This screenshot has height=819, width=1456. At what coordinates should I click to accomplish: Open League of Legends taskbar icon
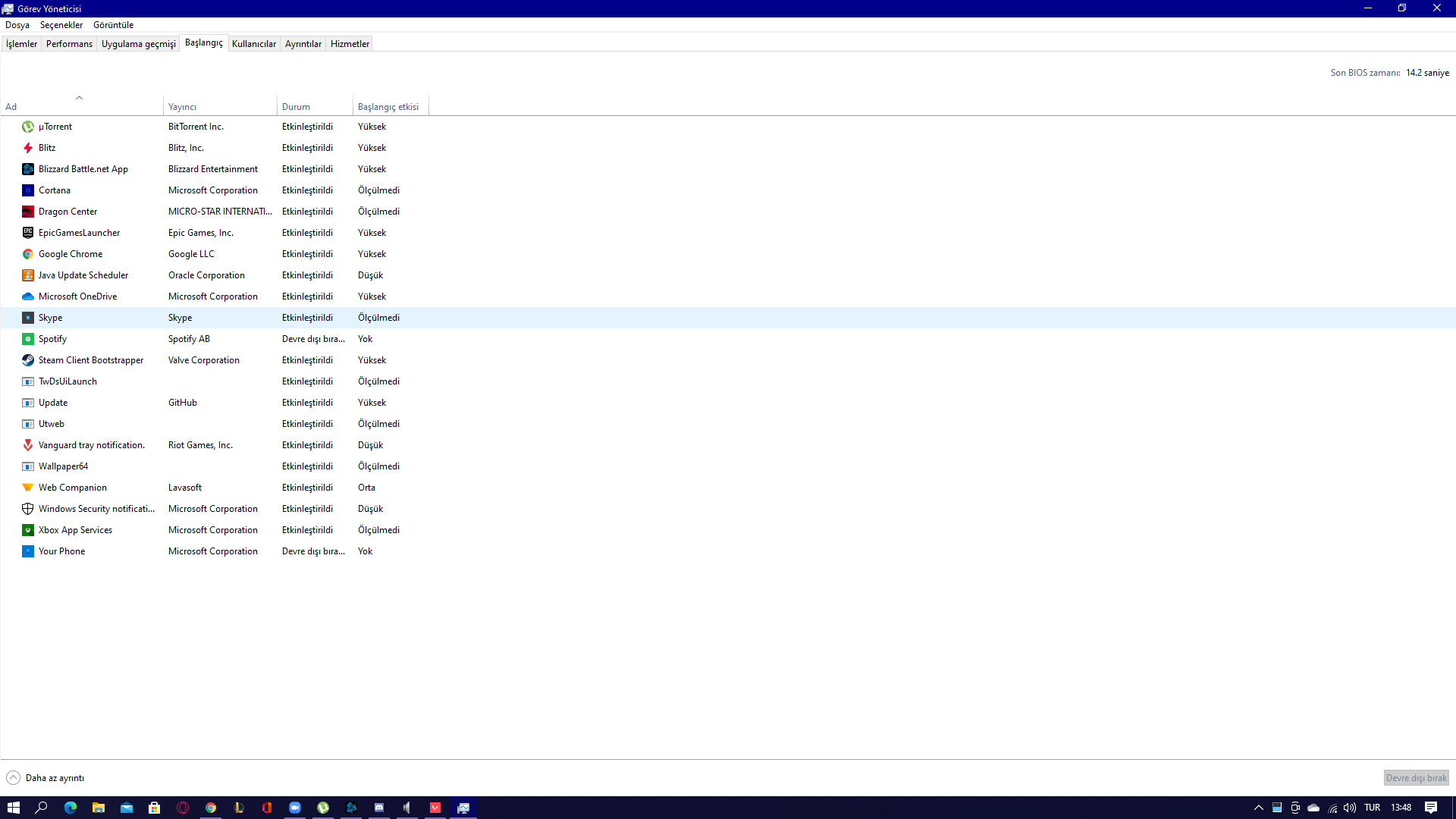pyautogui.click(x=239, y=808)
